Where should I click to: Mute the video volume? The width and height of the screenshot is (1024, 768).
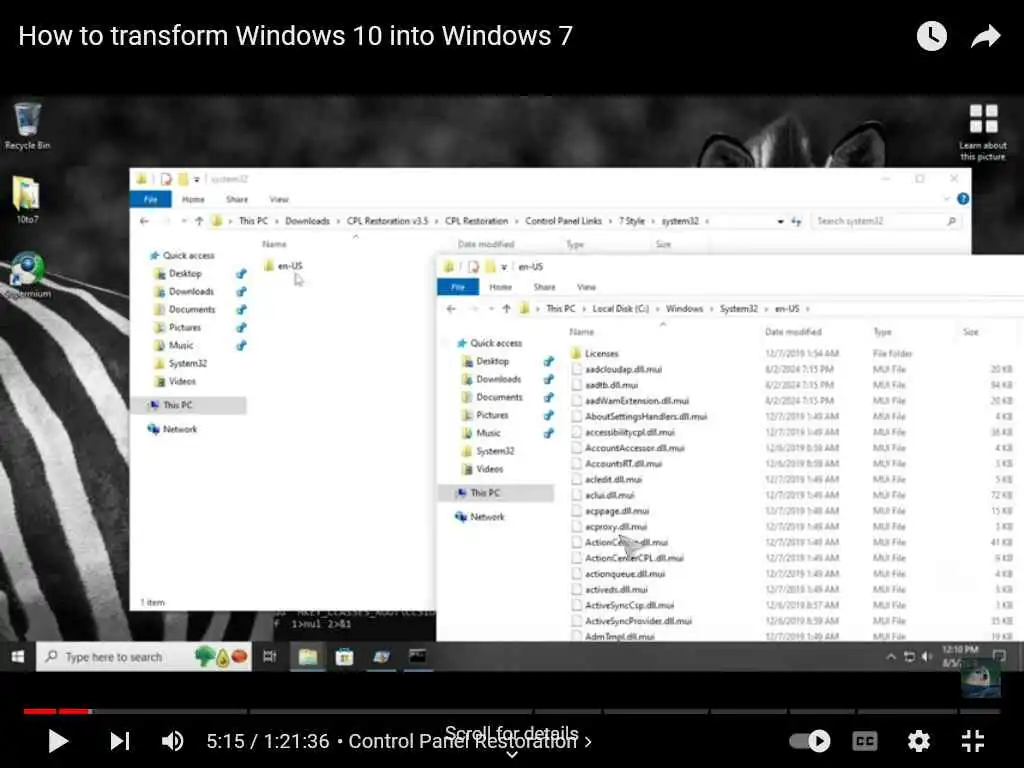pyautogui.click(x=172, y=741)
